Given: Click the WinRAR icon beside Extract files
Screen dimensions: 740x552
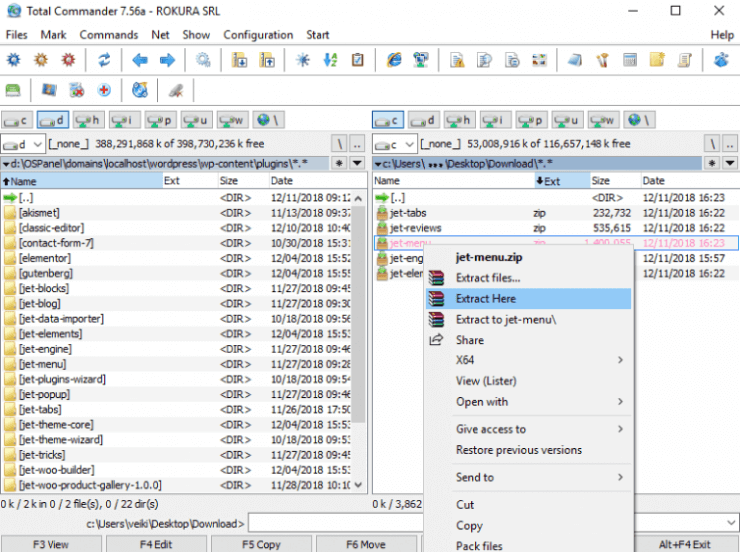Looking at the screenshot, I should pyautogui.click(x=437, y=278).
